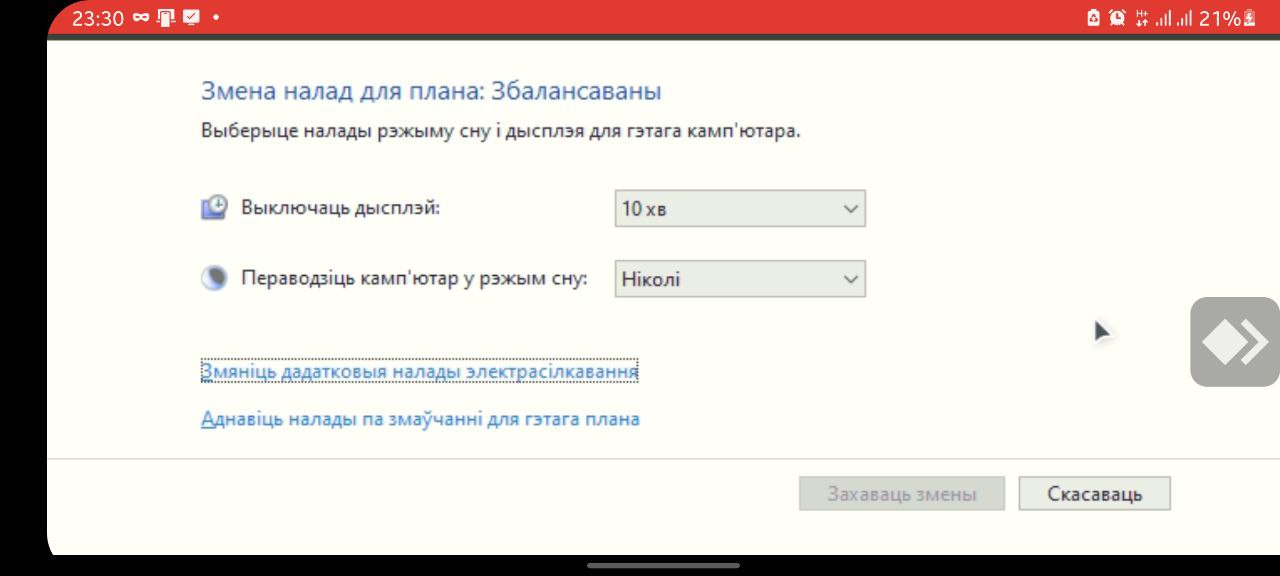
Task: Tap the 23:30 clock in status bar
Action: (97, 18)
